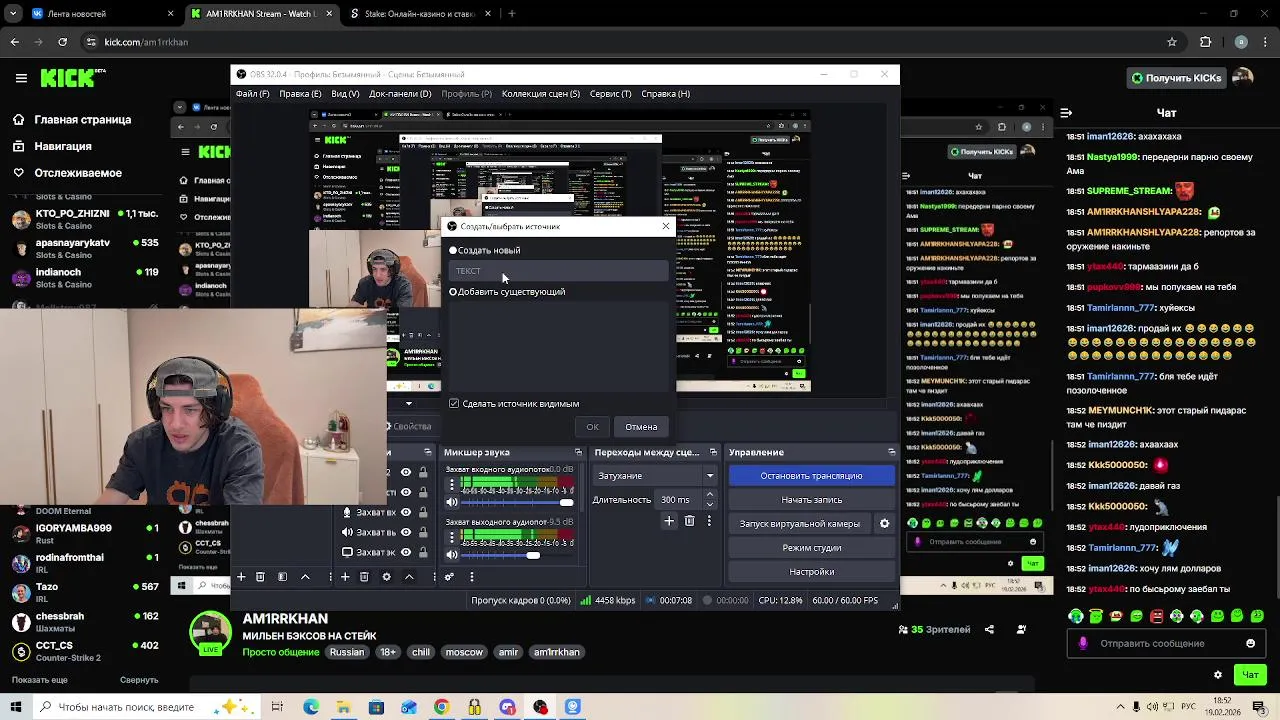The width and height of the screenshot is (1280, 720).
Task: Open mixer toolbar three-dot menu
Action: [471, 577]
